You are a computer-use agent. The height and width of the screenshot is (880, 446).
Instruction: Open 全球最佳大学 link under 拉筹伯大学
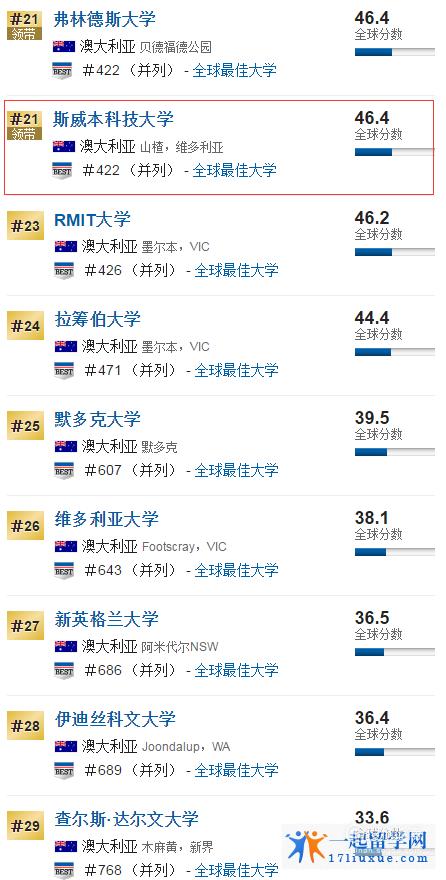coord(236,370)
